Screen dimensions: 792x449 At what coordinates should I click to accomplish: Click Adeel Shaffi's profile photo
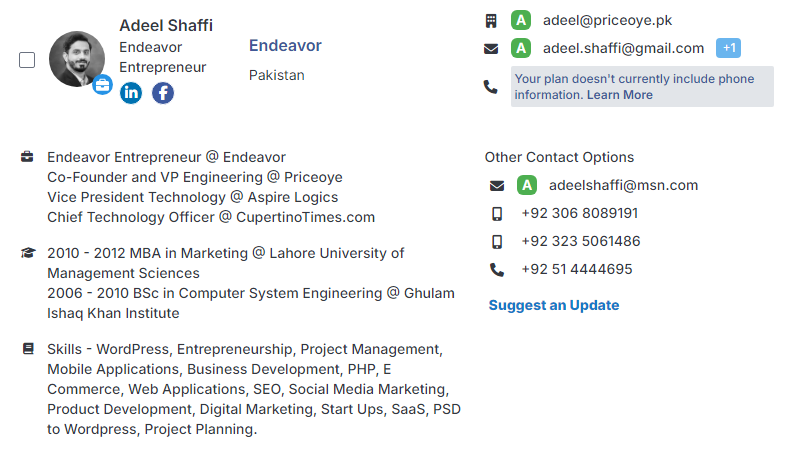(77, 59)
